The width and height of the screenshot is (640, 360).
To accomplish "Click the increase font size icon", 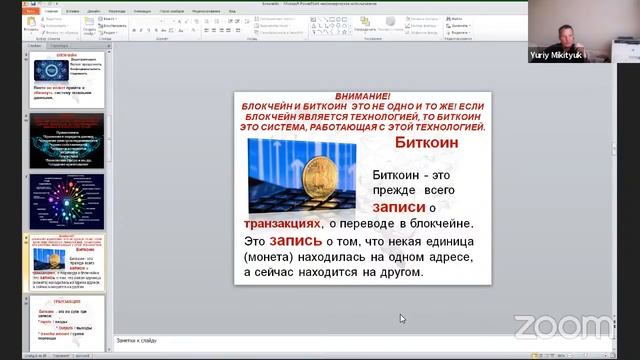I will (x=179, y=21).
